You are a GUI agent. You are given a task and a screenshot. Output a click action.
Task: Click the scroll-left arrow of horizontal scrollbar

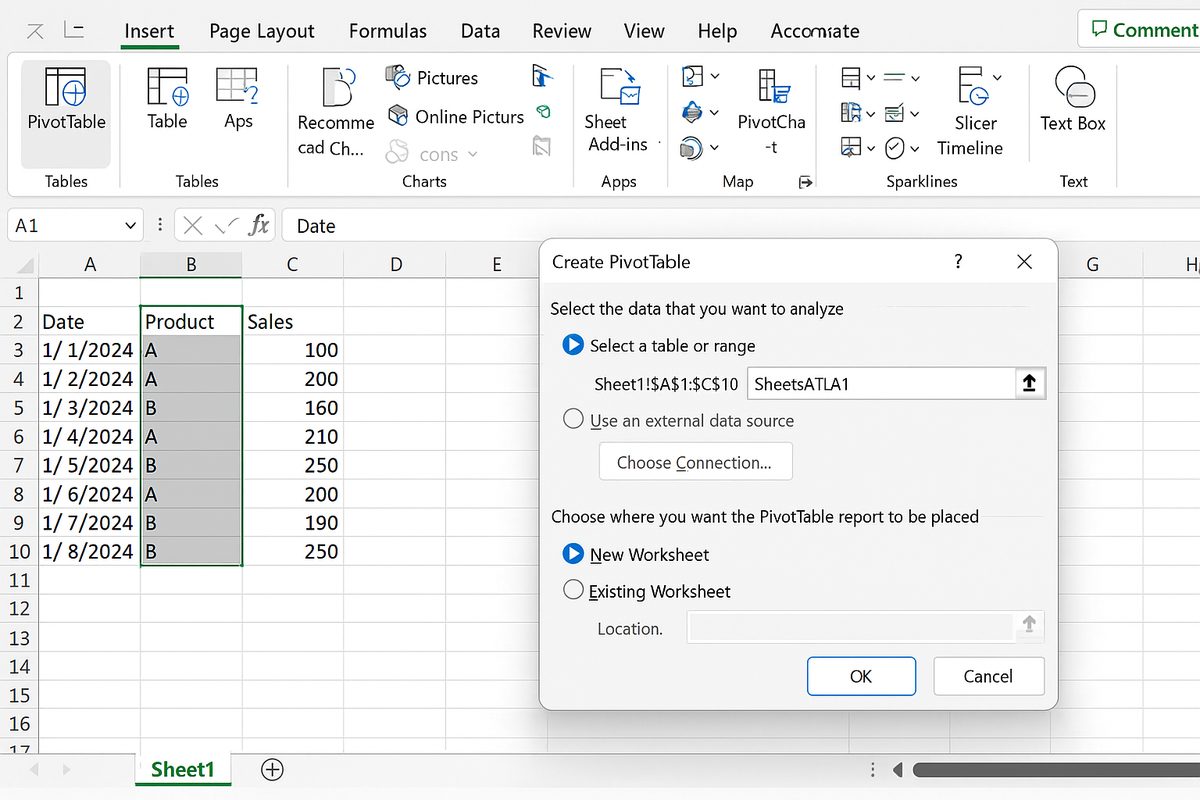[897, 770]
